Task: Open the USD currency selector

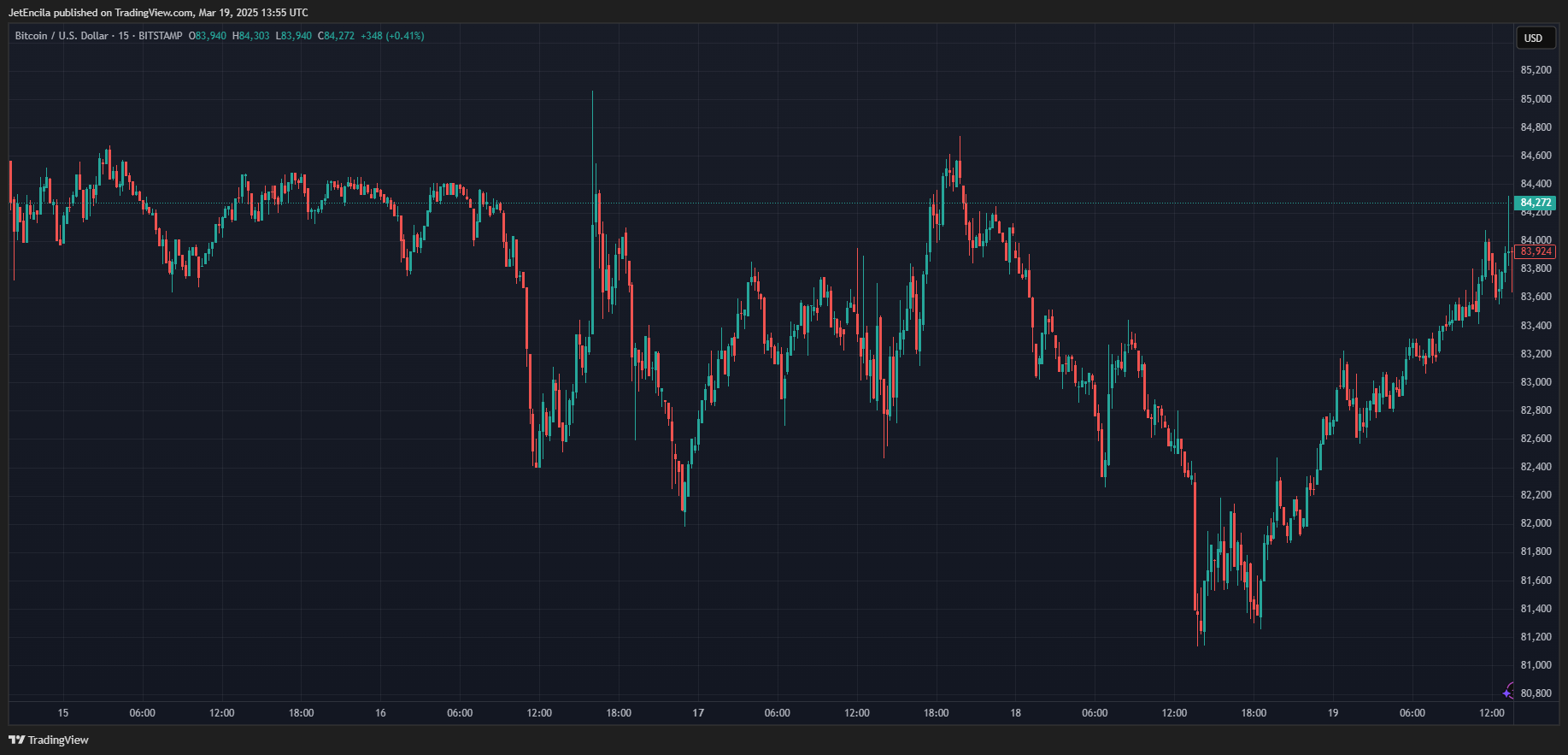Action: point(1534,38)
